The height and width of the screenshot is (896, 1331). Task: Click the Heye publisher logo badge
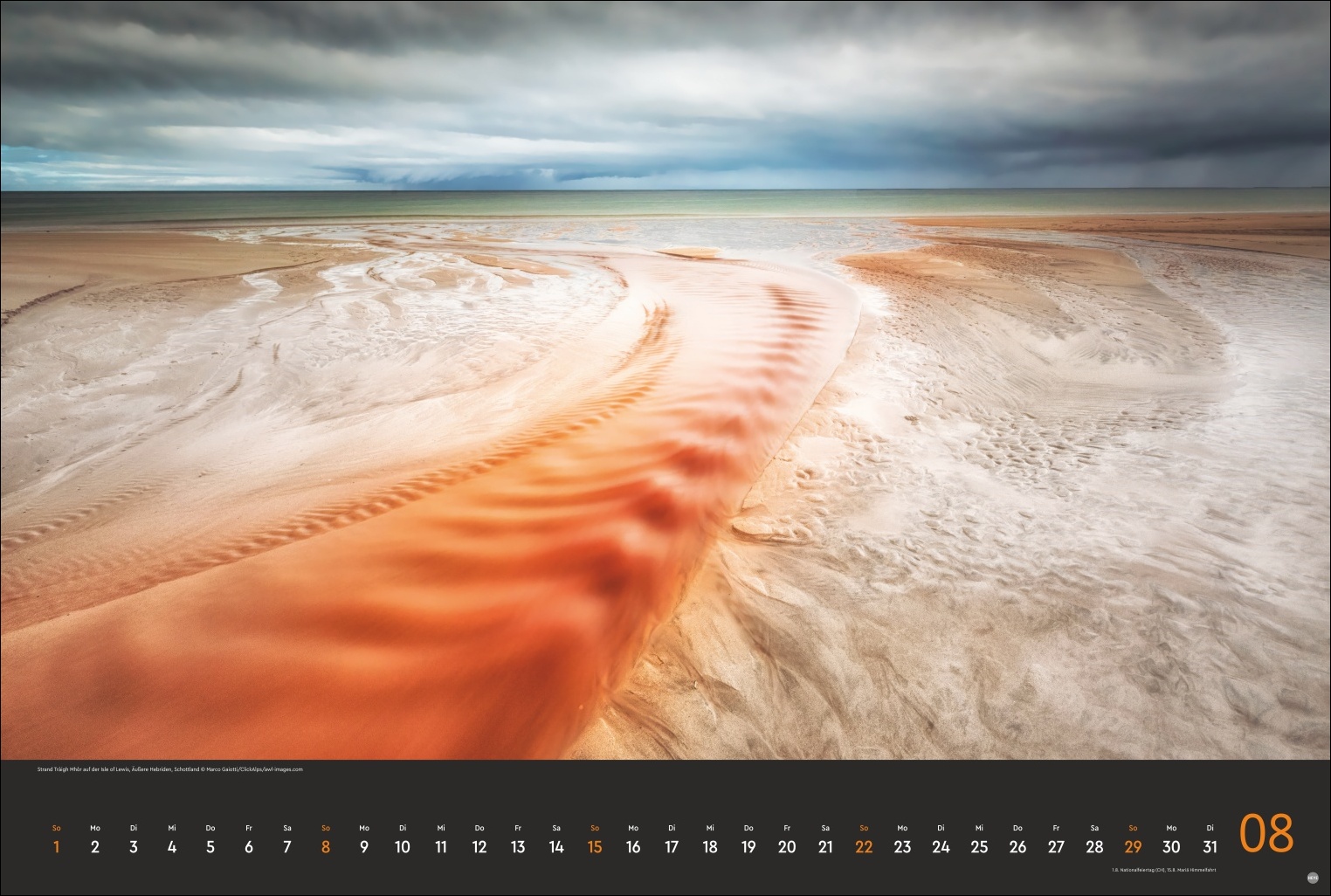(1313, 880)
